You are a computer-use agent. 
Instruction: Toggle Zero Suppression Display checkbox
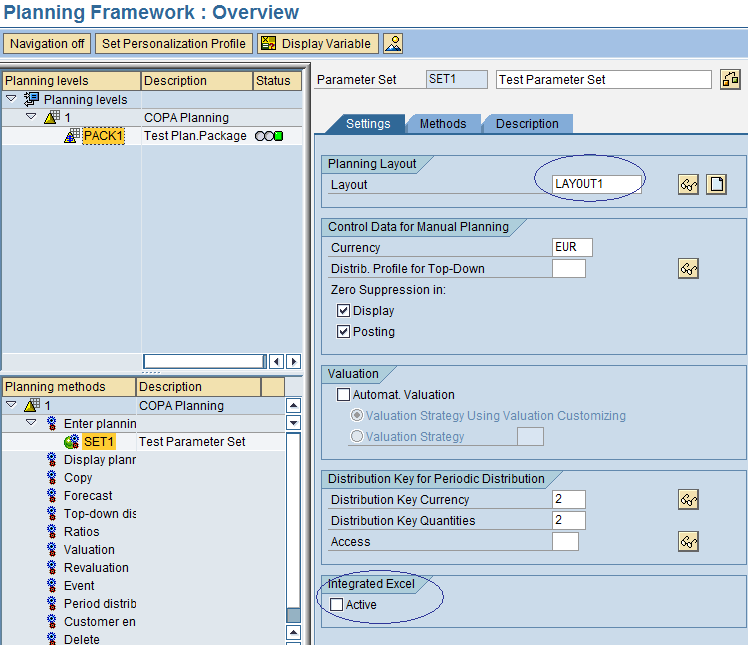[343, 311]
